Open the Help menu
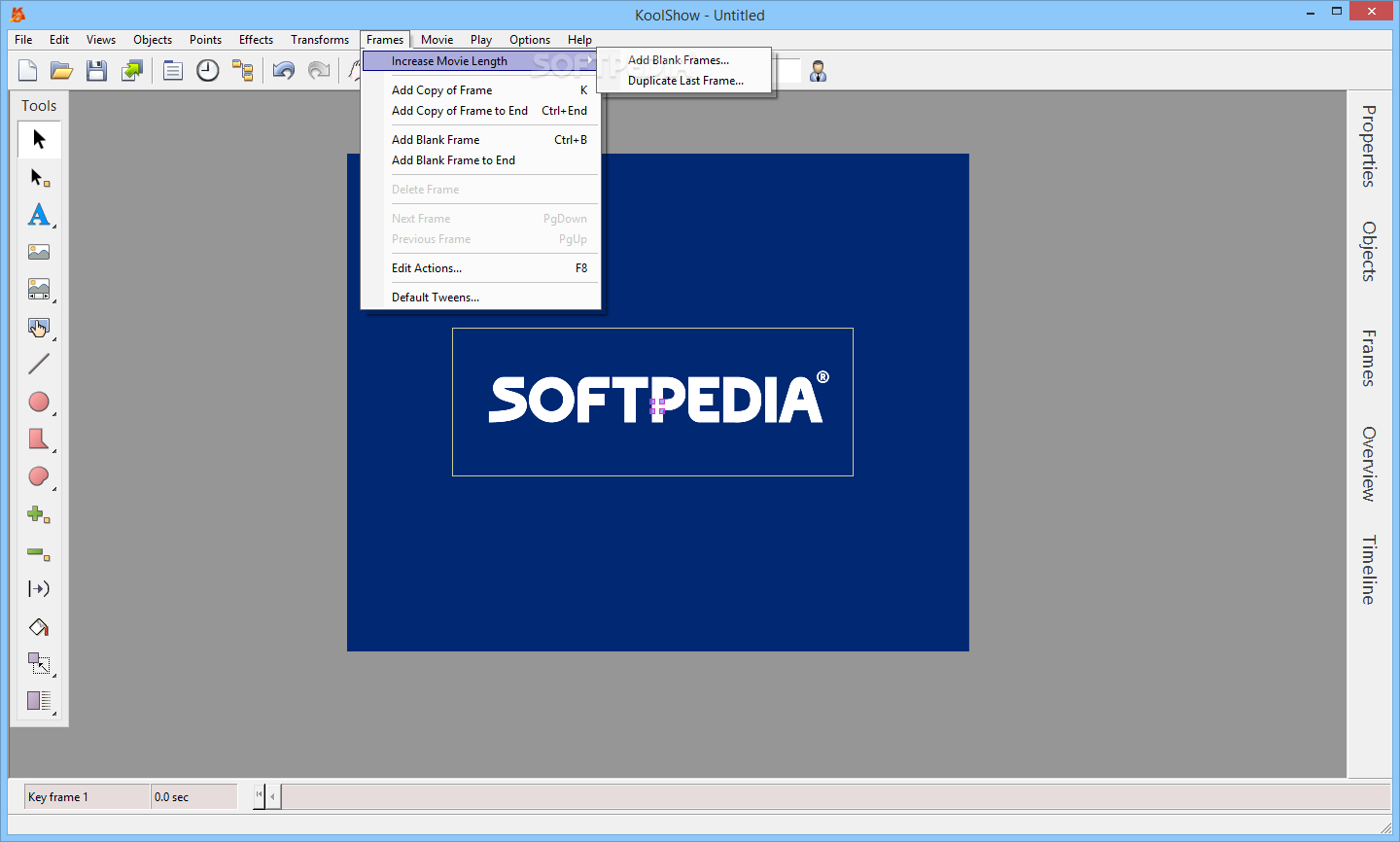This screenshot has height=842, width=1400. pos(579,40)
